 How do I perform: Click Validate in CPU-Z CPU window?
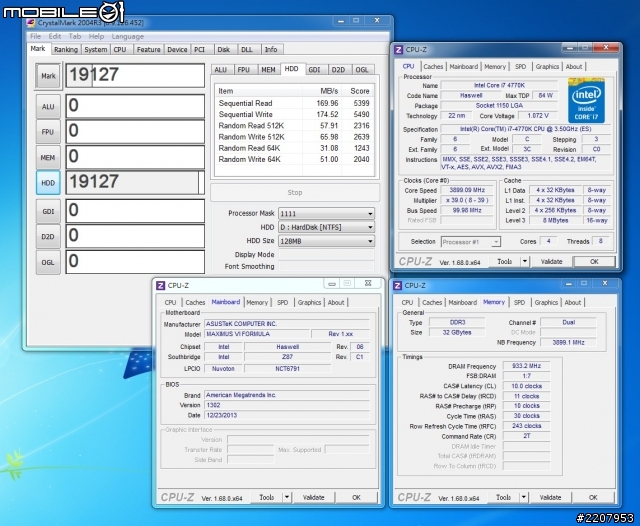pos(551,262)
